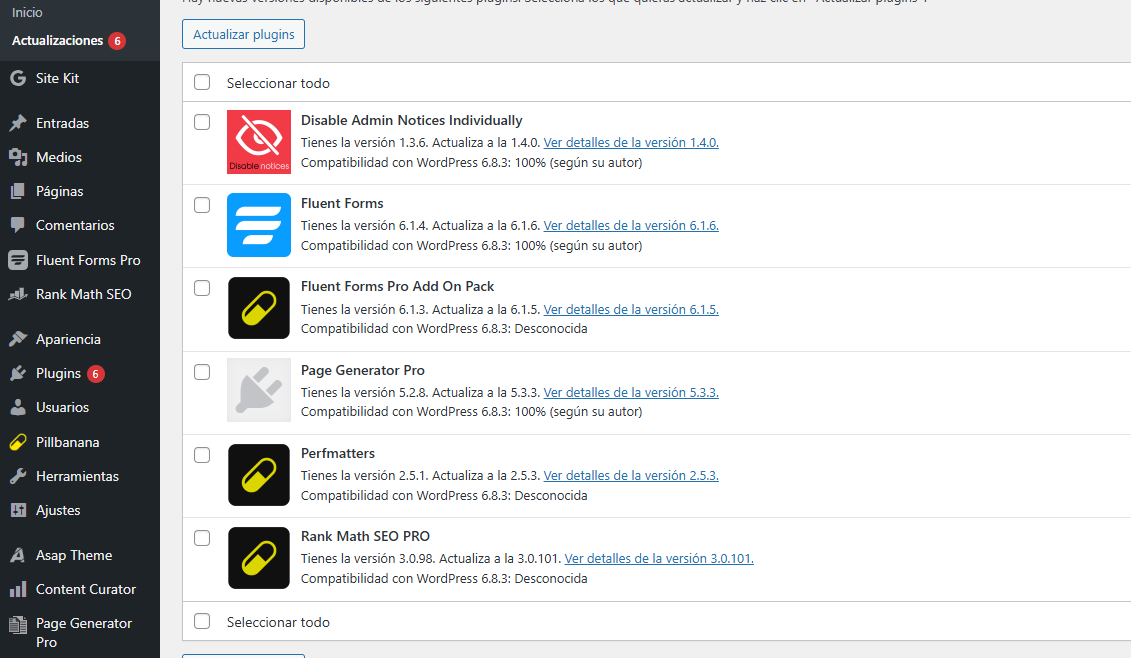The height and width of the screenshot is (658, 1131).
Task: Click the Herramientas wrench icon
Action: 18,476
